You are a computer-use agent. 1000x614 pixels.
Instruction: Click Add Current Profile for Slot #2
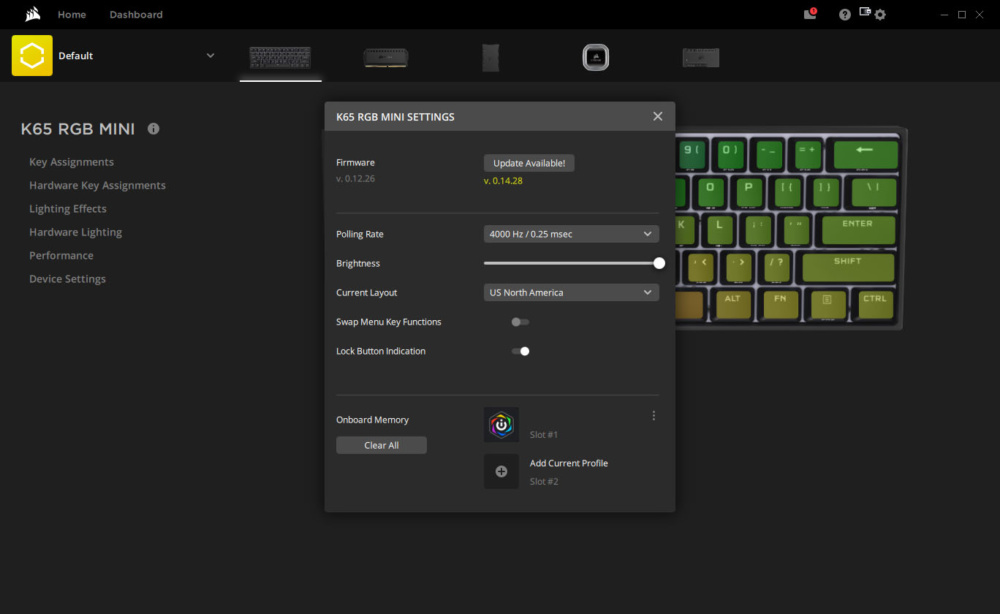click(x=568, y=463)
